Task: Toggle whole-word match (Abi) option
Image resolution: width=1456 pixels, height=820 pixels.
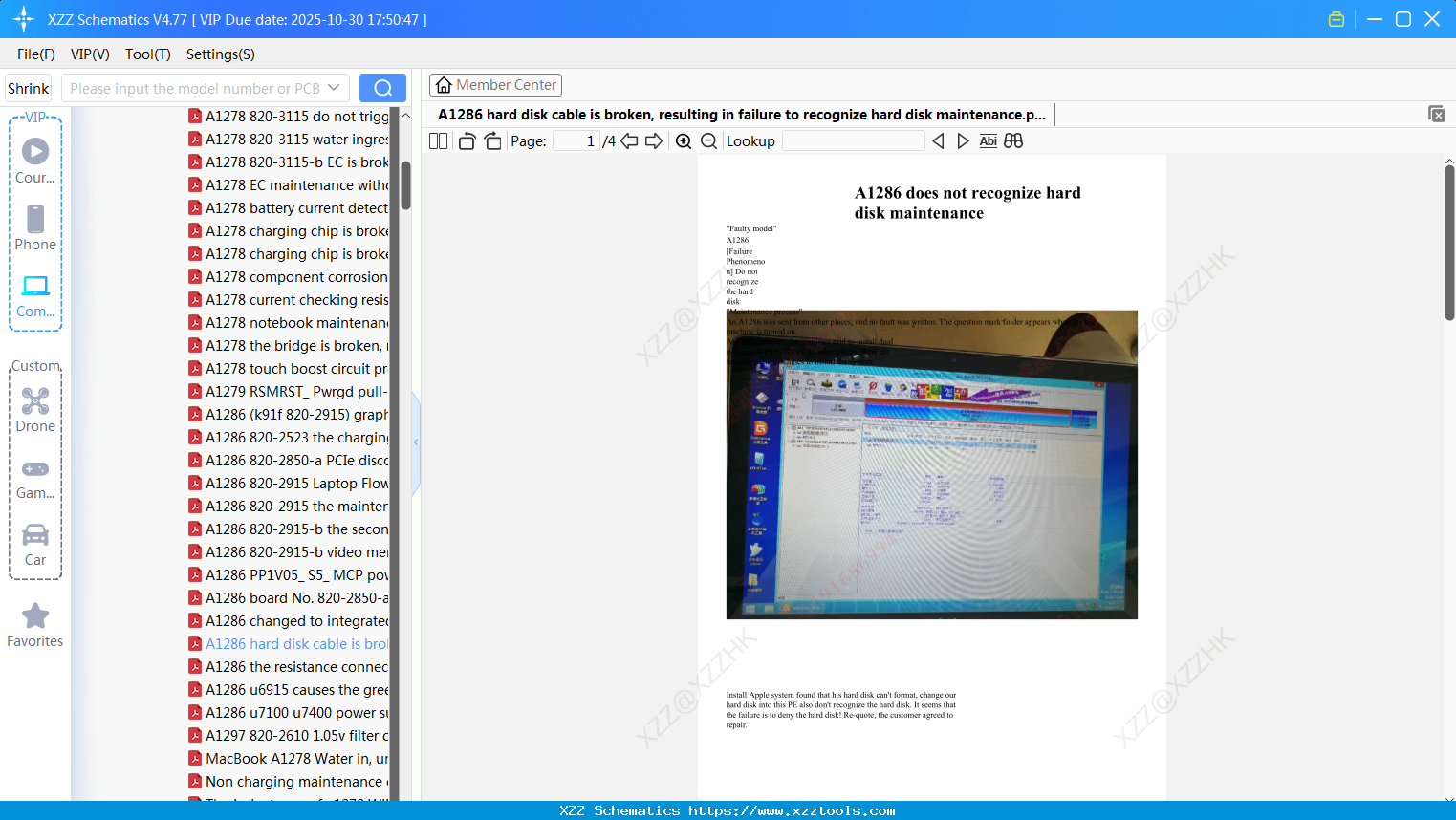Action: point(988,140)
